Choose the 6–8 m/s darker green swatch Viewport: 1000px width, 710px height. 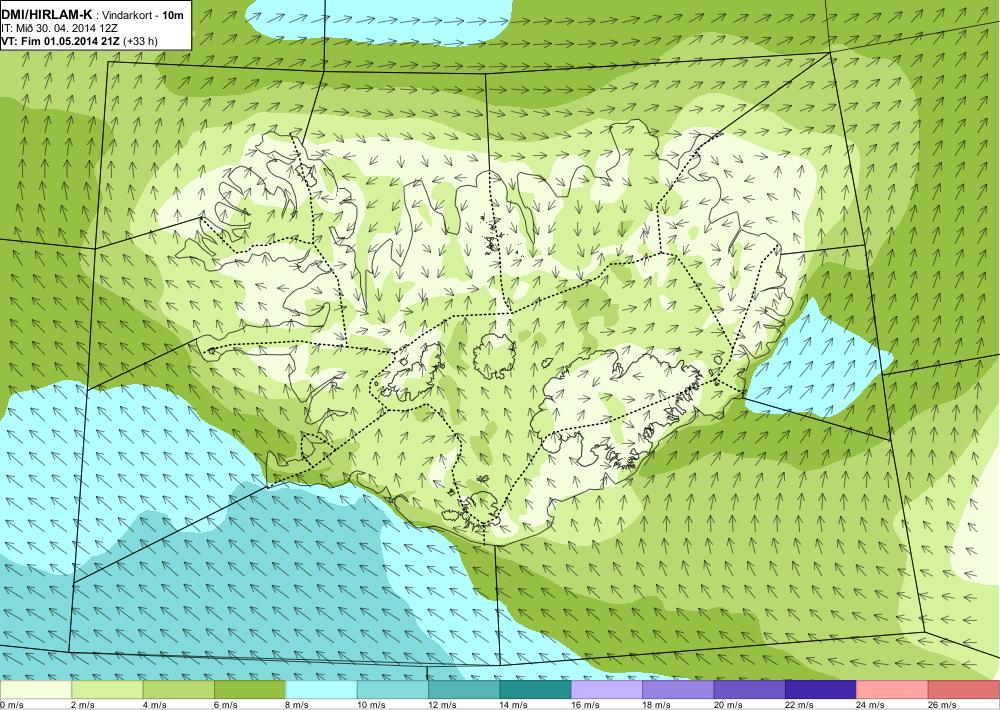(x=250, y=690)
